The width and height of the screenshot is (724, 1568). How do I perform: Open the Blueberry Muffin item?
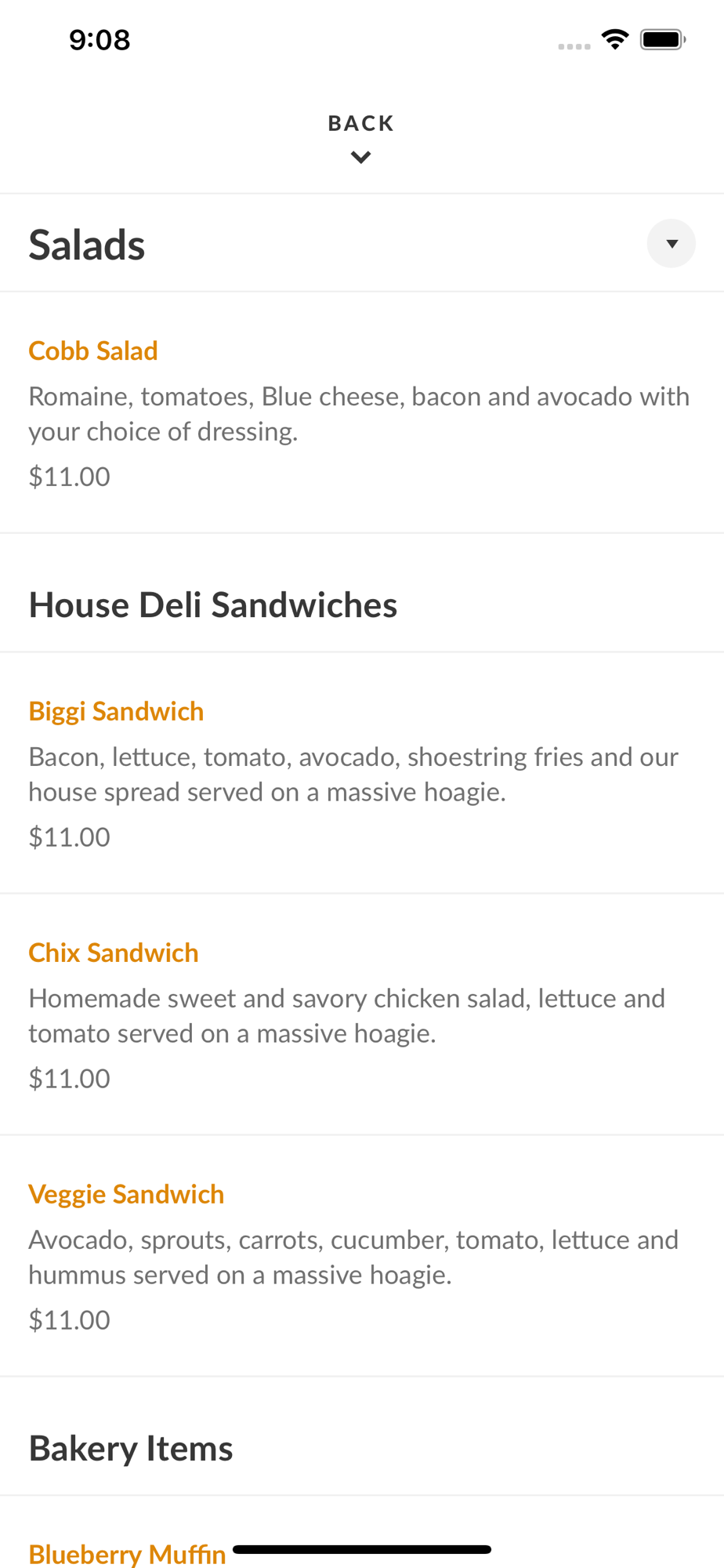click(x=127, y=1553)
